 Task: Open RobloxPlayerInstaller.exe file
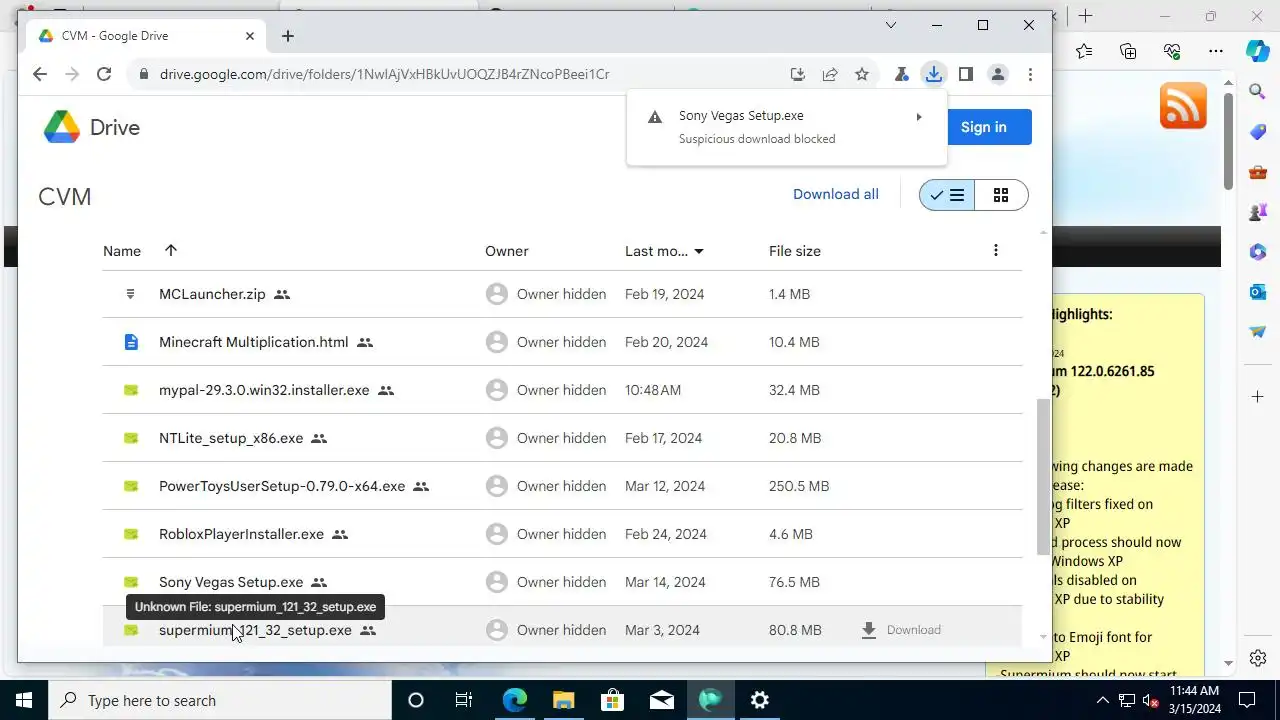point(241,534)
